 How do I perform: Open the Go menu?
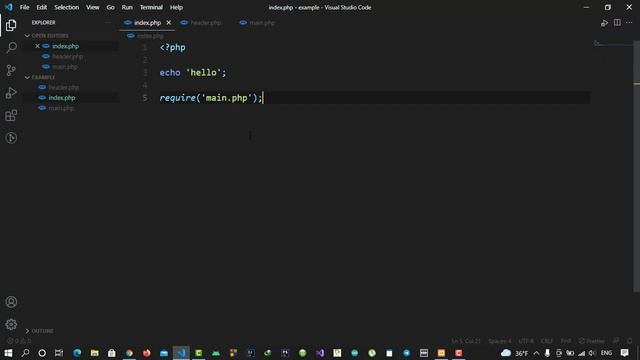pos(110,7)
